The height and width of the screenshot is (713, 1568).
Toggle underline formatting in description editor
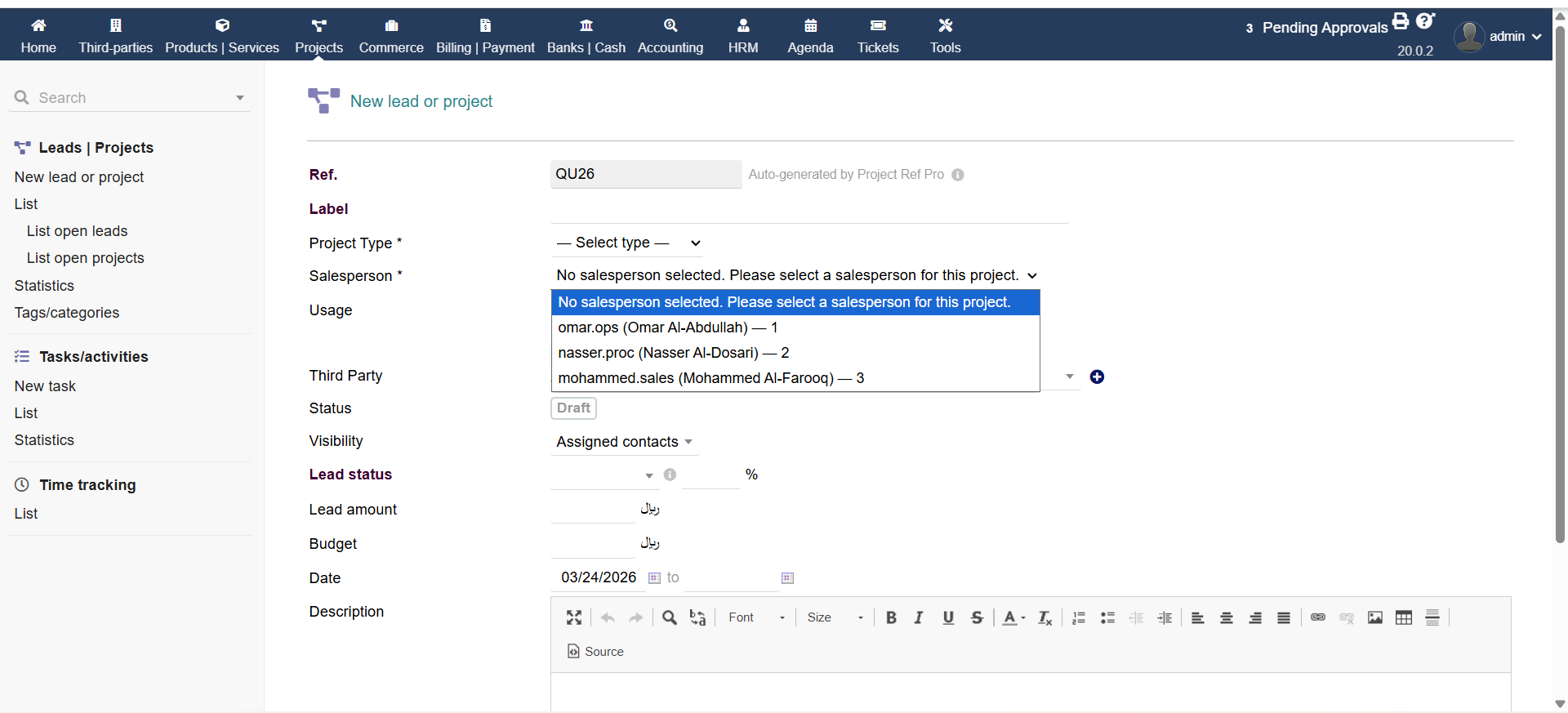[x=947, y=617]
